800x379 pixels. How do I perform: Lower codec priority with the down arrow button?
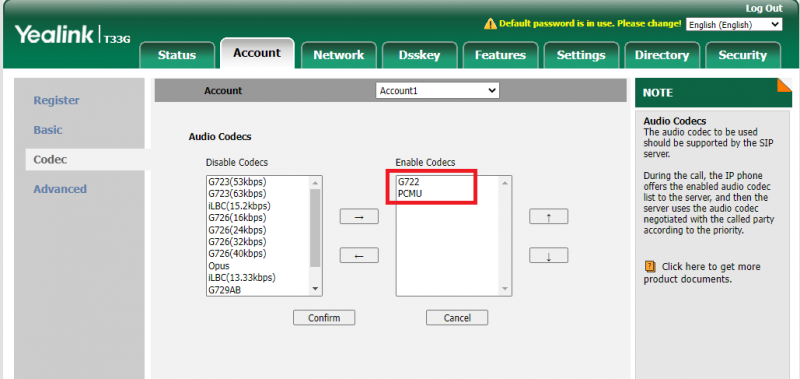(x=548, y=256)
